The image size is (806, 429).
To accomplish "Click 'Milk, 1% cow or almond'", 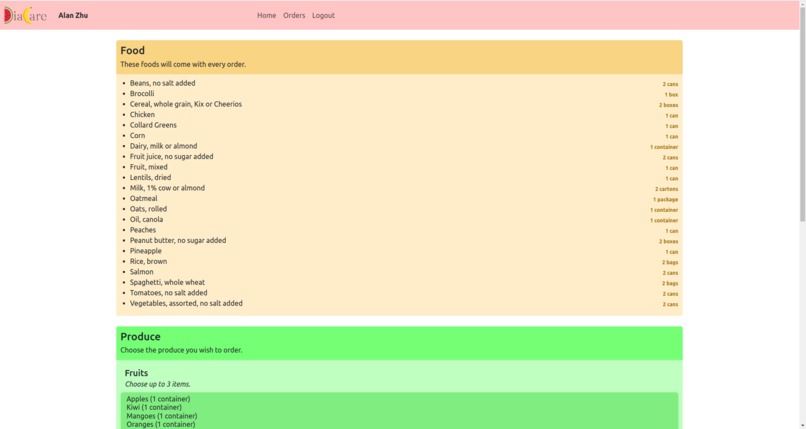I will 167,188.
